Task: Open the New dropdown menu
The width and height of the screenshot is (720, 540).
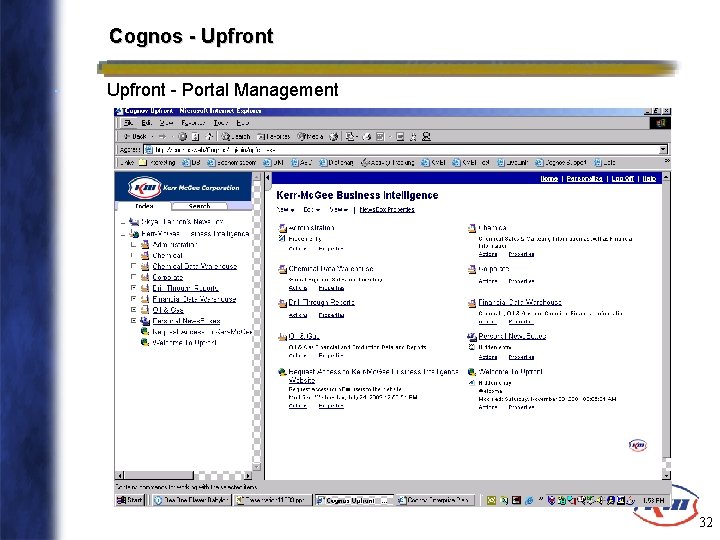Action: [285, 210]
